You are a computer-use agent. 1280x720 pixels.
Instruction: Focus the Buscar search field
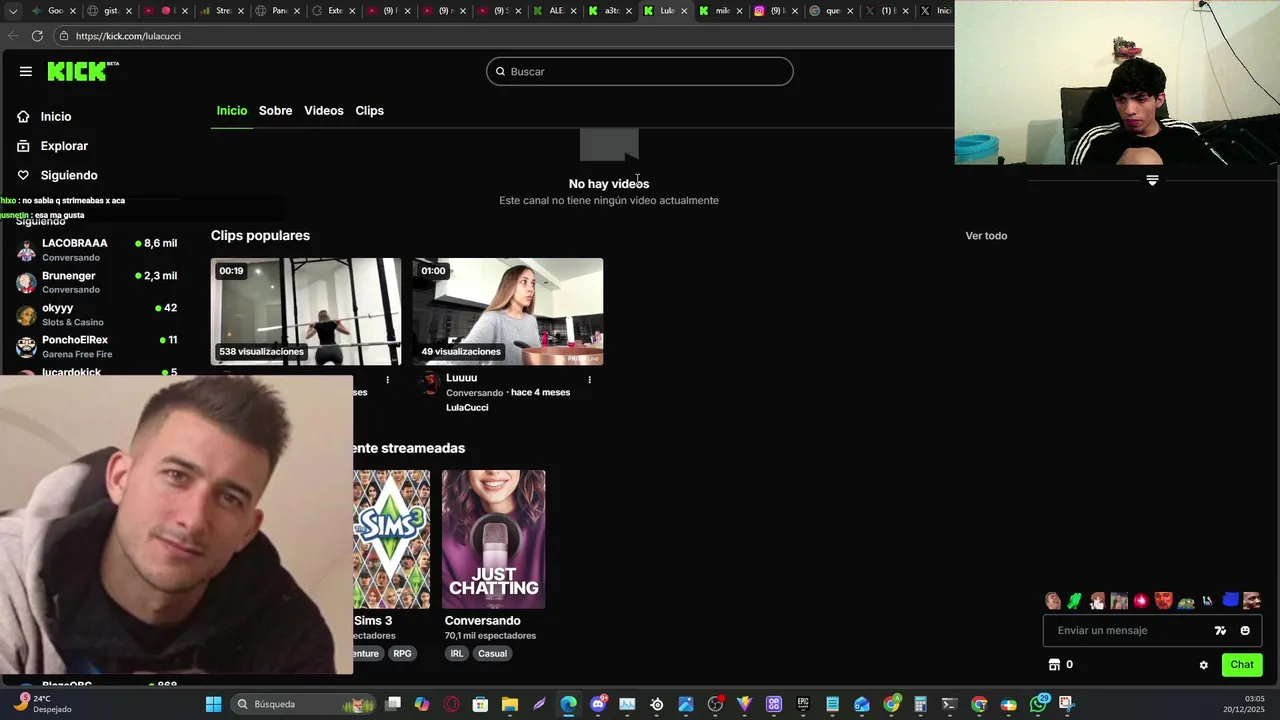(x=640, y=71)
